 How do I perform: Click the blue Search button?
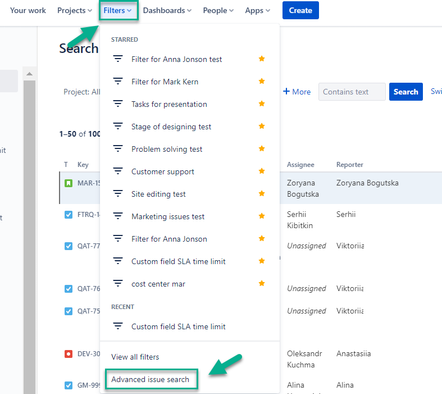(x=406, y=92)
